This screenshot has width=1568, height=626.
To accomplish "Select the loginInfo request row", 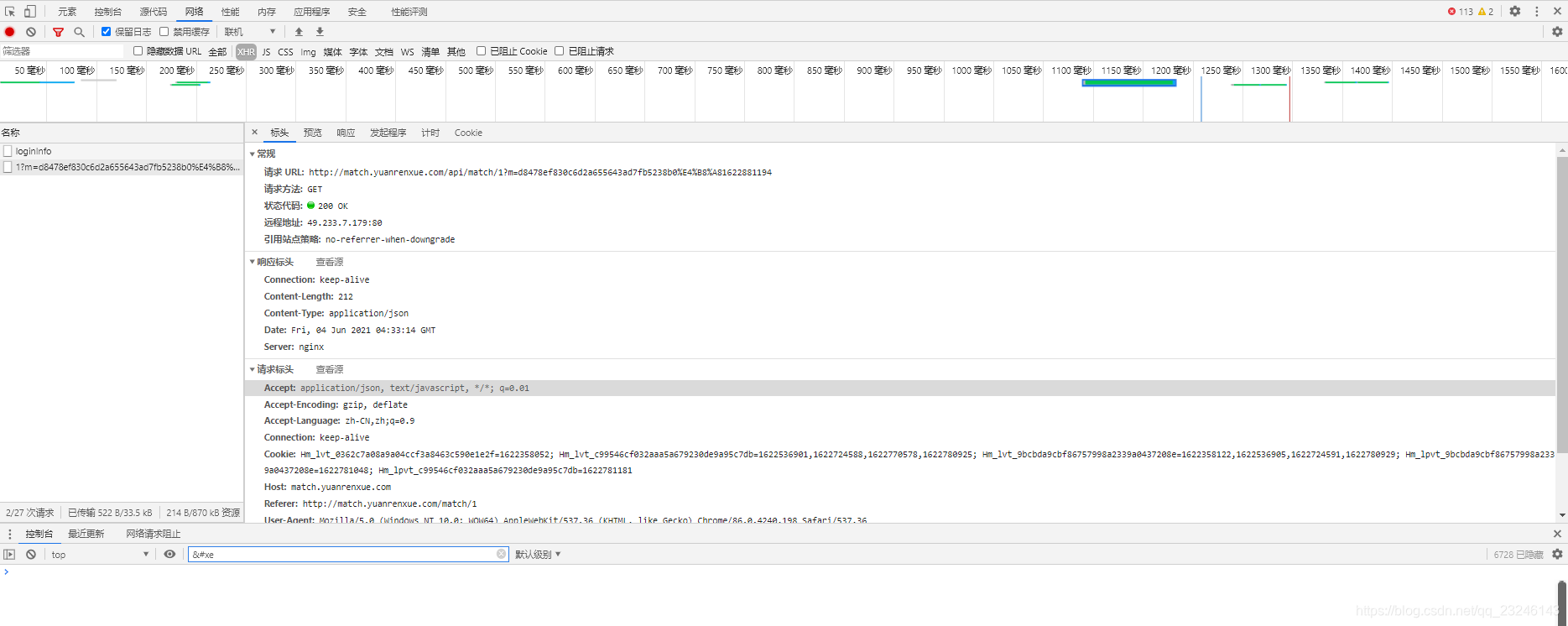I will 122,151.
